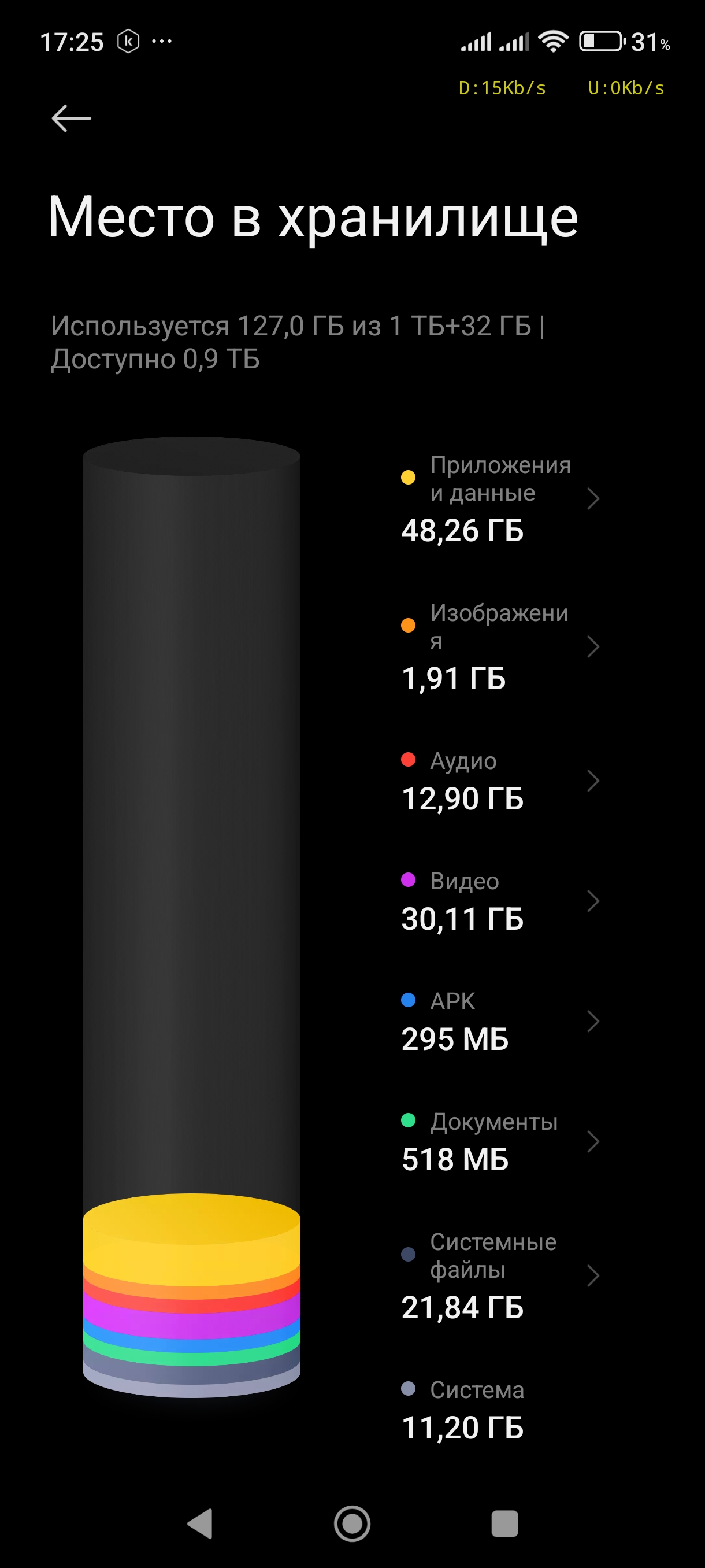This screenshot has height=1568, width=705.
Task: Tap the back arrow icon
Action: 71,118
